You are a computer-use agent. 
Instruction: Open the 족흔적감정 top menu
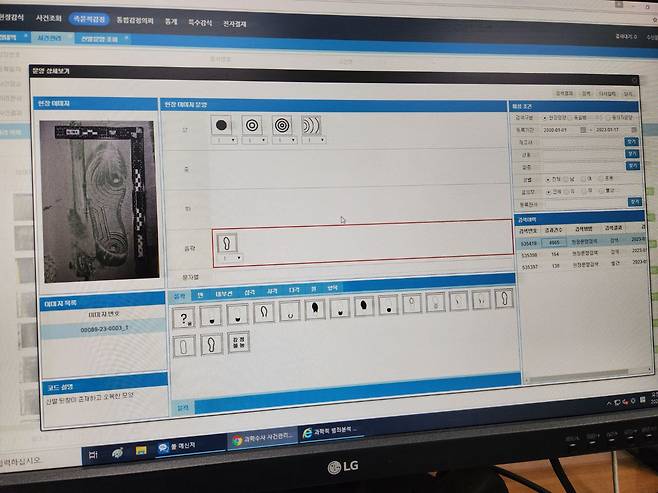[89, 21]
